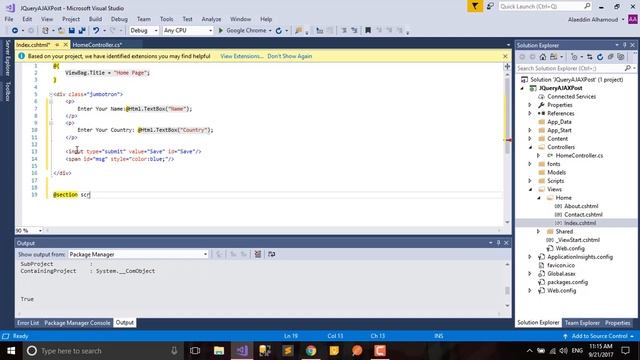Open the Build menu
The width and height of the screenshot is (640, 360).
(x=95, y=19)
